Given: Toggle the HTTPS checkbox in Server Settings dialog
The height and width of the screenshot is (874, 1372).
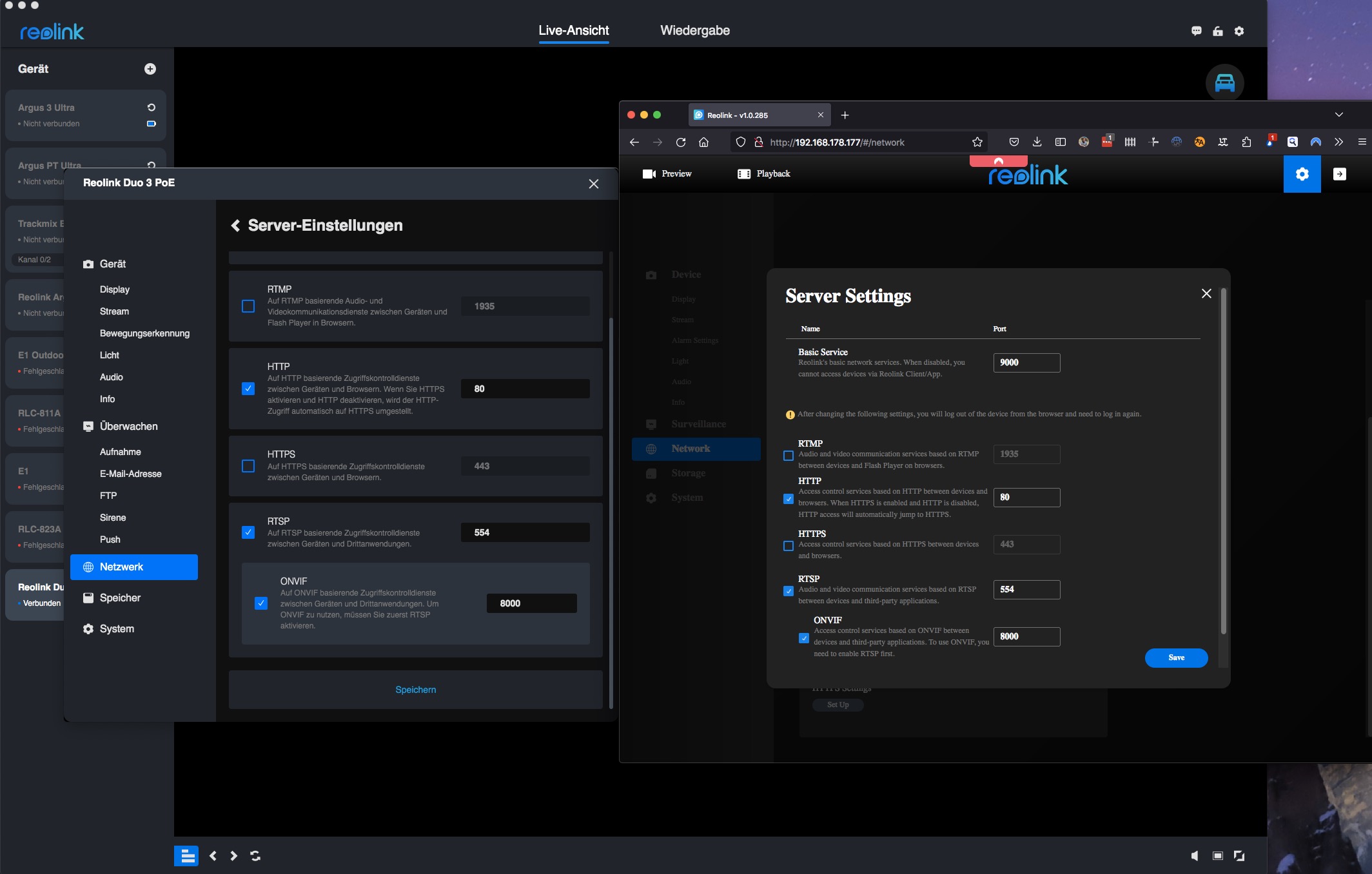Looking at the screenshot, I should point(788,546).
